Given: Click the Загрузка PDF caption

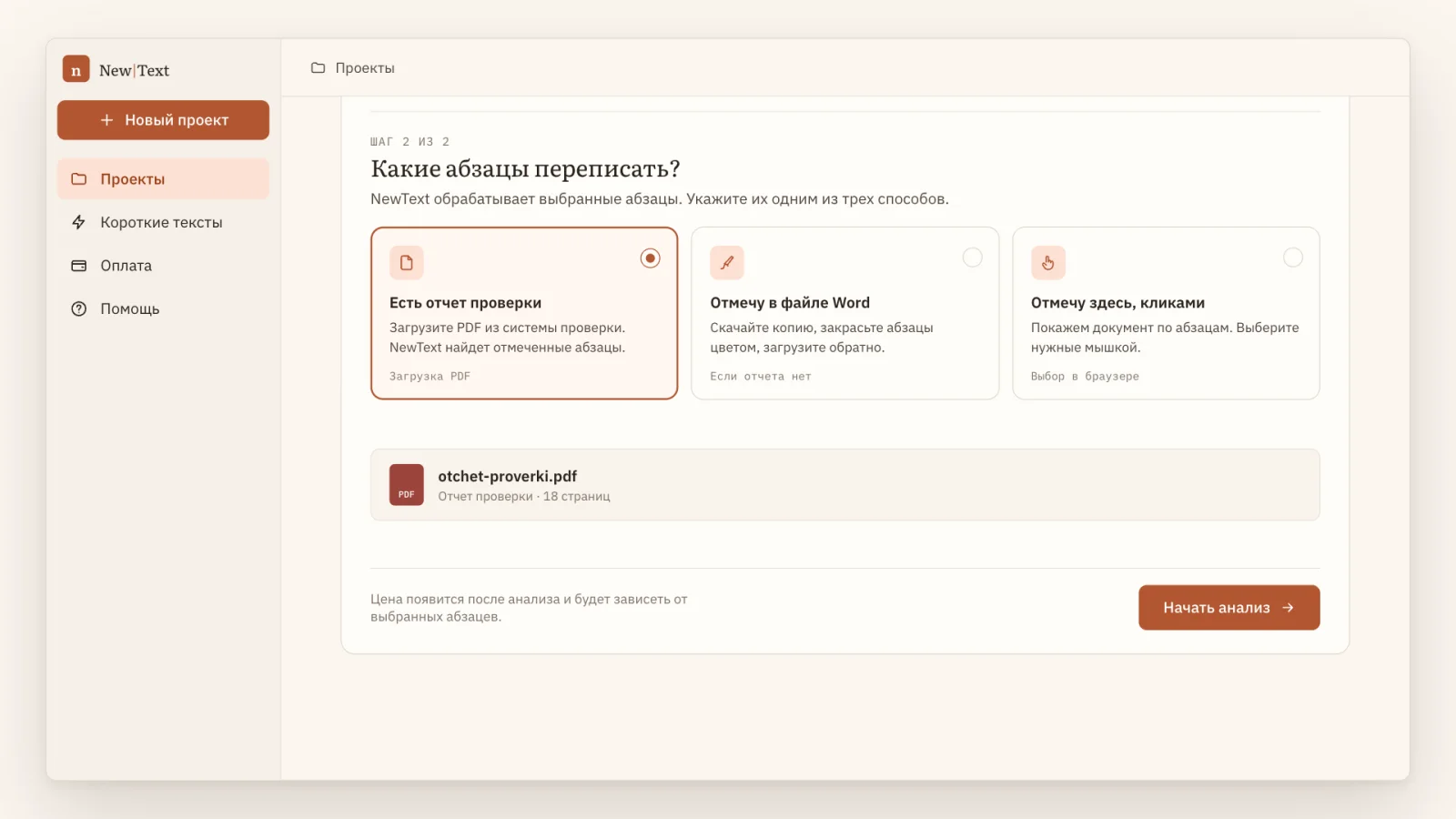Looking at the screenshot, I should point(430,376).
